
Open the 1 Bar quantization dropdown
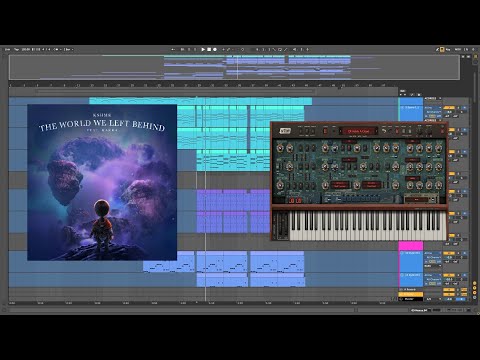(68, 49)
